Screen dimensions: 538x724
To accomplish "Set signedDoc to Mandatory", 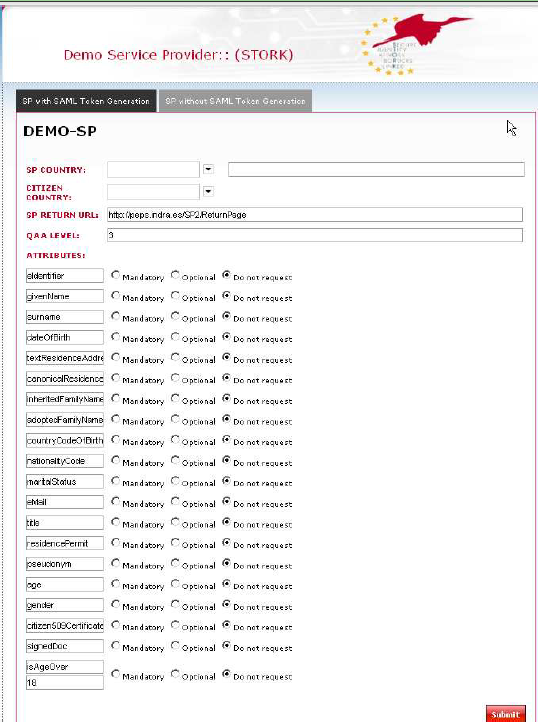I will 115,646.
